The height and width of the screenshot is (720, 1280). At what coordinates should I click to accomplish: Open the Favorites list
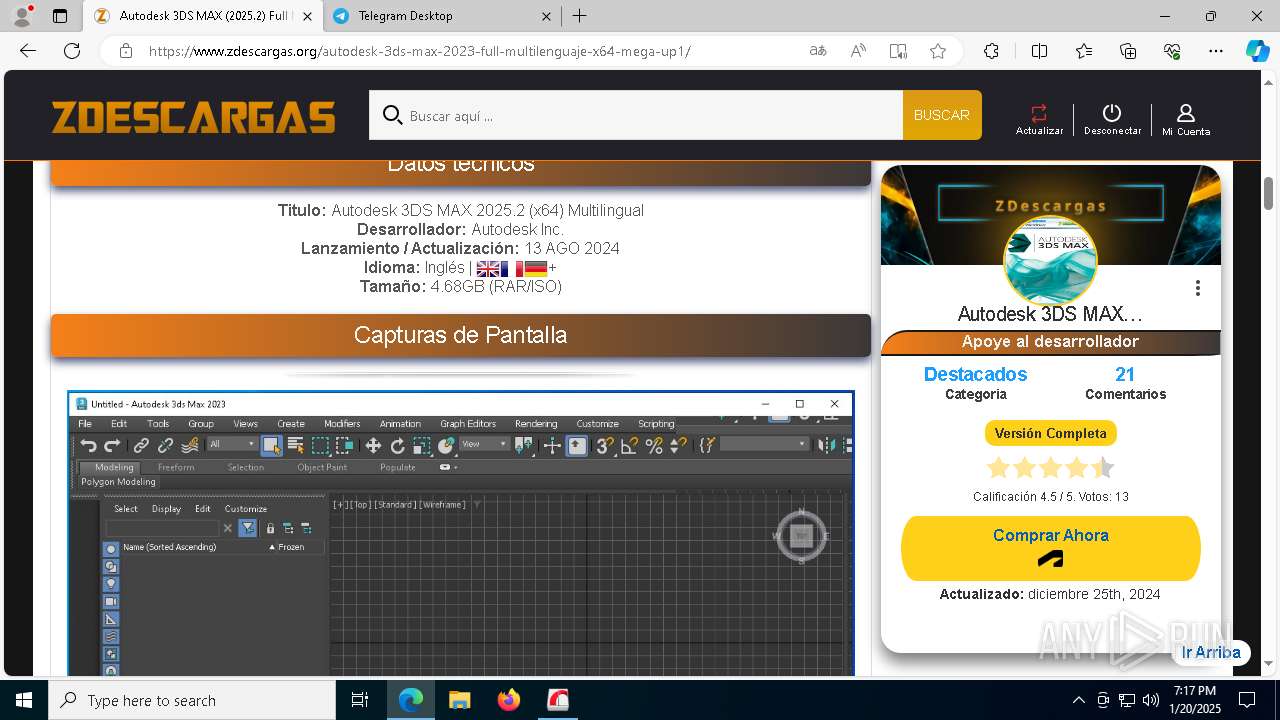1084,51
